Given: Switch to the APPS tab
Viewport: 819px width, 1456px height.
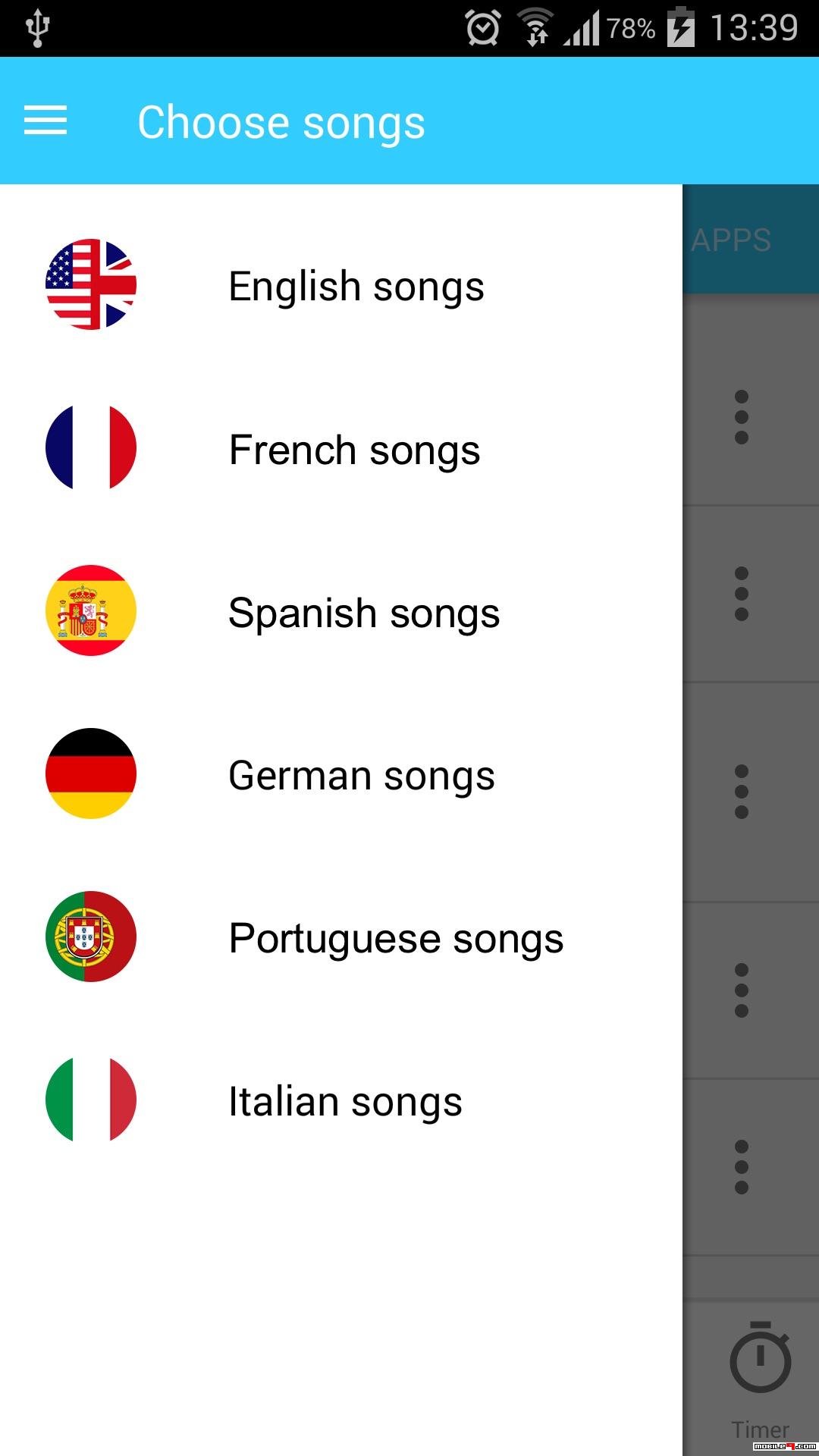Looking at the screenshot, I should pyautogui.click(x=731, y=240).
